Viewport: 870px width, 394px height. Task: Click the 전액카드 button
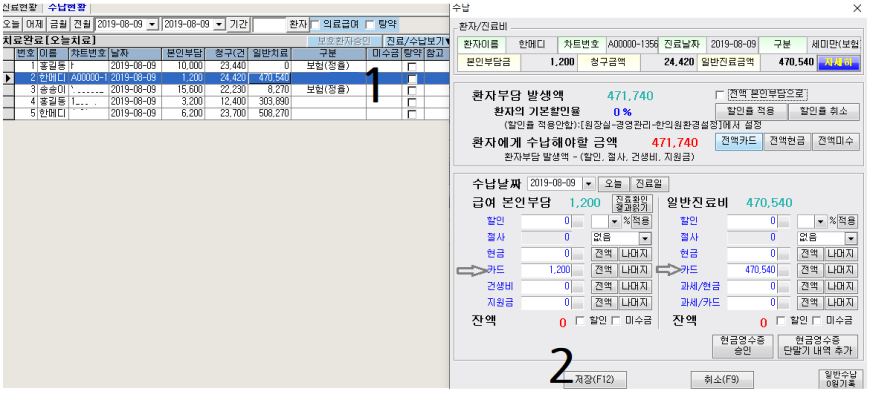tap(739, 141)
